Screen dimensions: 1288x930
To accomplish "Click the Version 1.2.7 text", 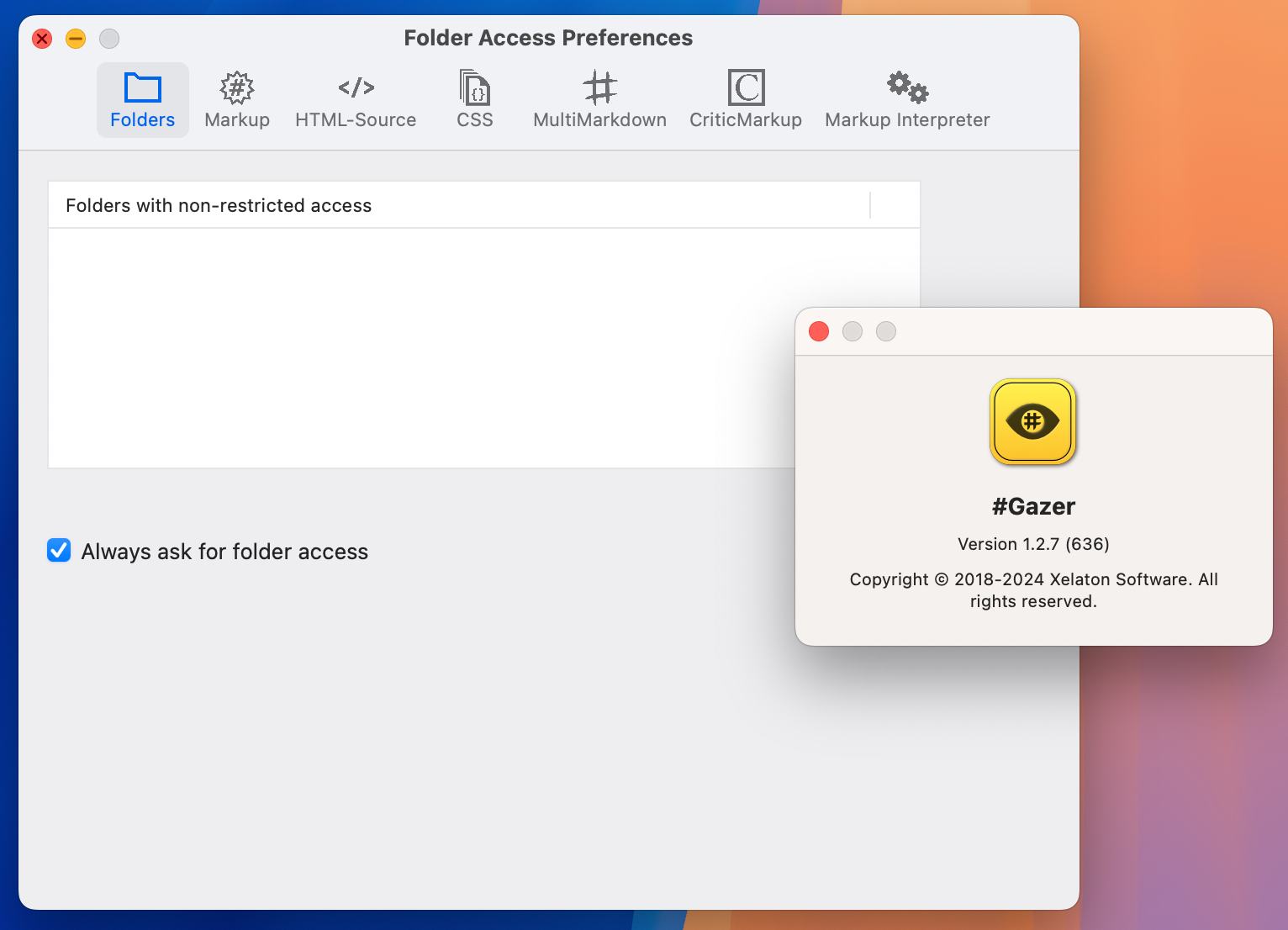I will (1033, 544).
